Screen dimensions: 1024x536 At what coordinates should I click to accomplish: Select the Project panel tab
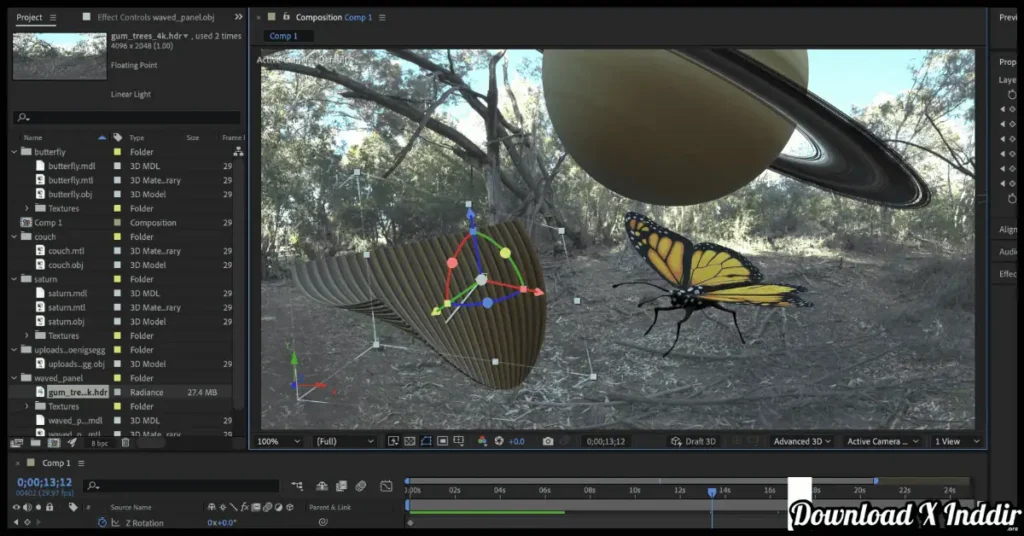pos(29,17)
